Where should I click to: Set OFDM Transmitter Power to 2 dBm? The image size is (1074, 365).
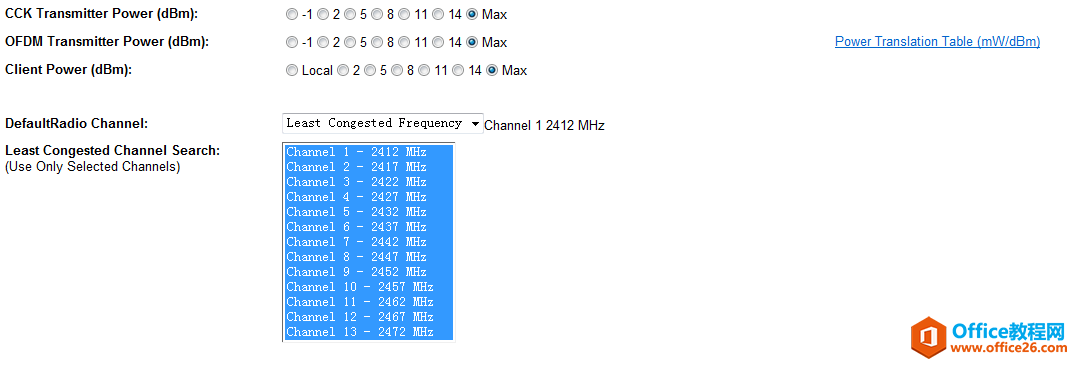point(323,42)
